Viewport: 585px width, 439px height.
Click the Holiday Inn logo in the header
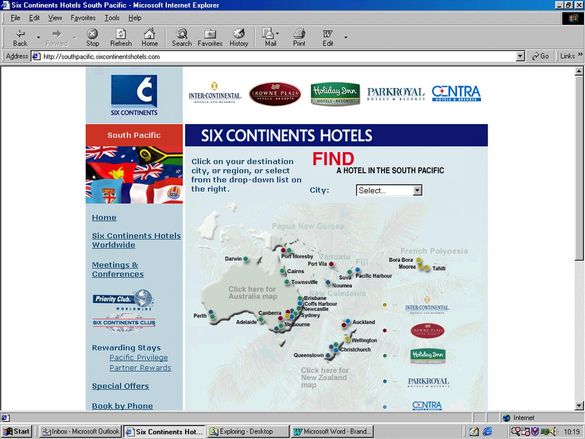pos(335,94)
